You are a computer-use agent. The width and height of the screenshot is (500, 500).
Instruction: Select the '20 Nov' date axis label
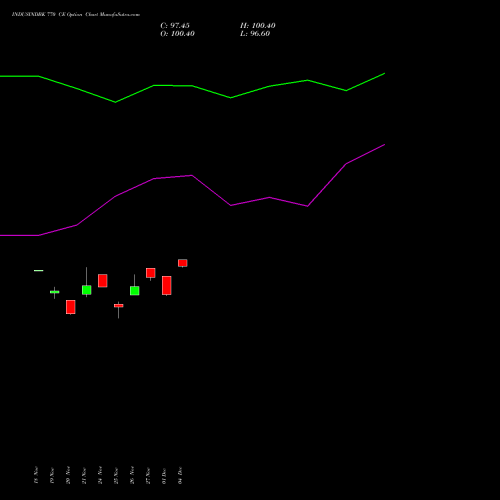point(68,475)
